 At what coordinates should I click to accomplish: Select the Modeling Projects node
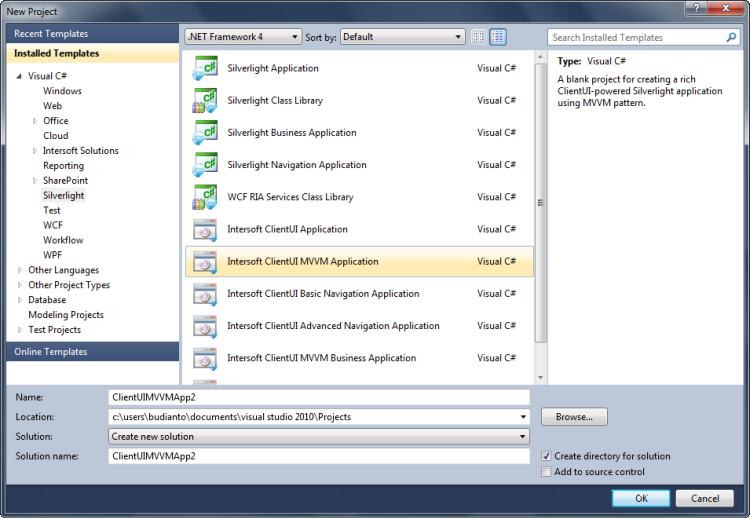[66, 315]
